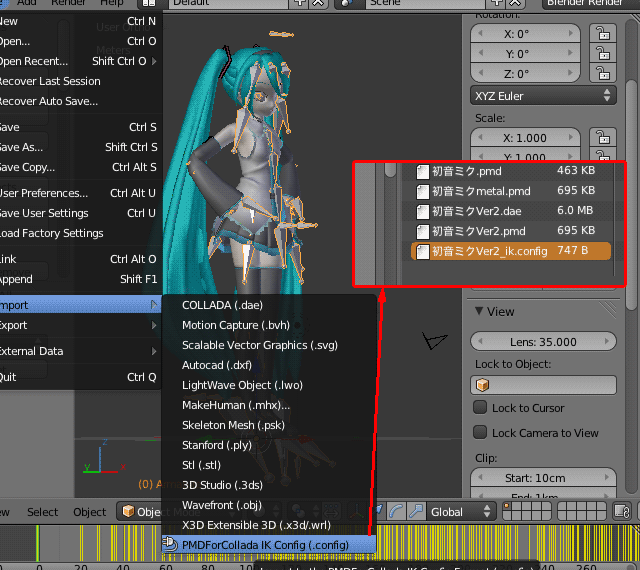Select the file 初音ミクmetal.pmd
This screenshot has width=640, height=570.
coord(511,191)
